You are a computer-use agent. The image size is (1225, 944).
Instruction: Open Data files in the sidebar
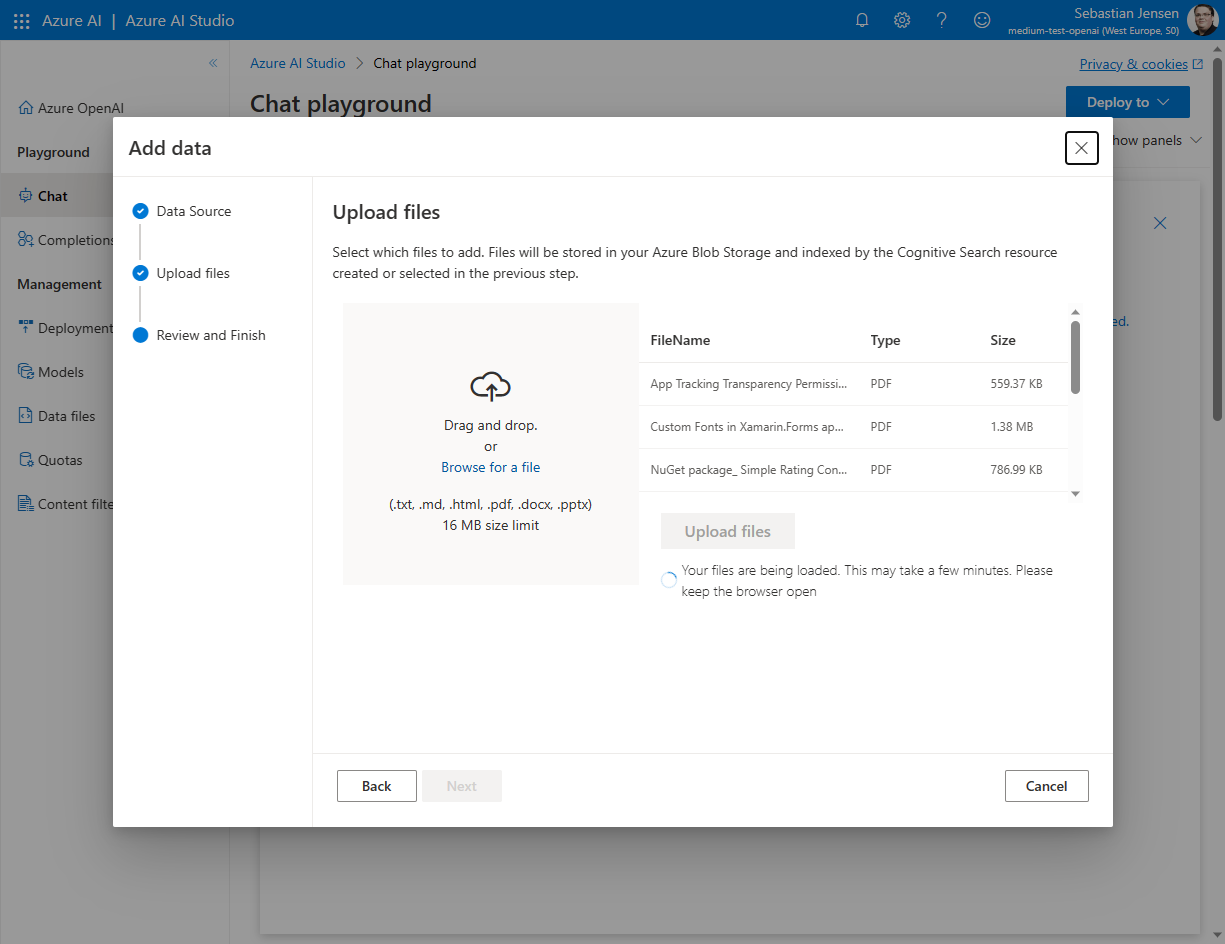(66, 416)
